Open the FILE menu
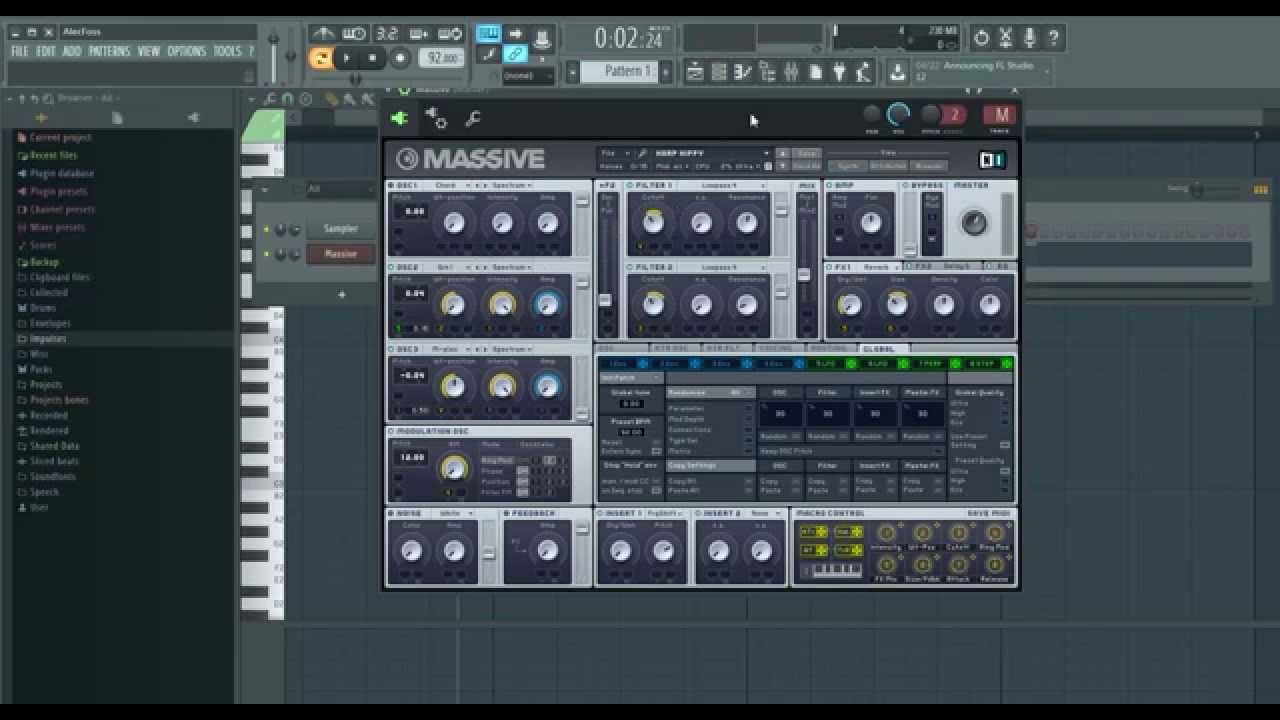 (19, 51)
